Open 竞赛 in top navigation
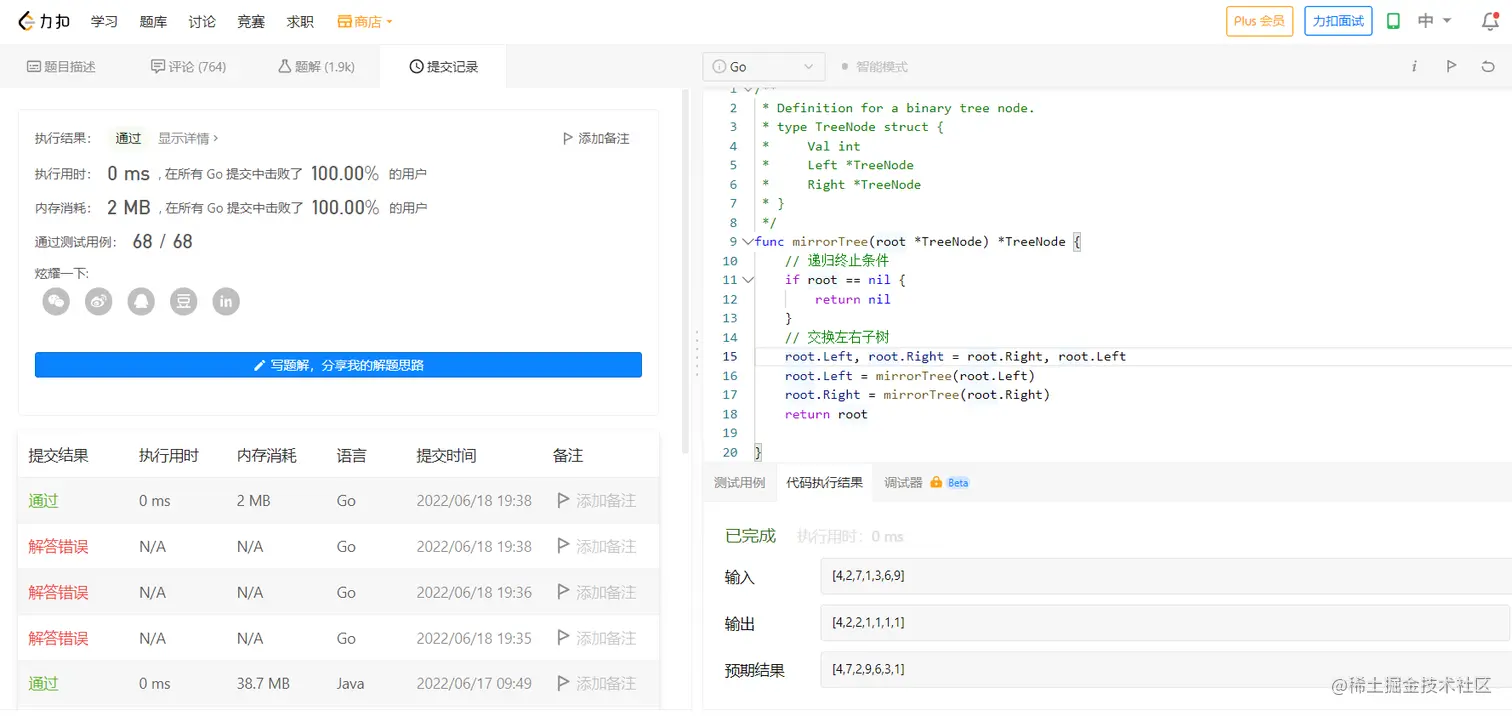The image size is (1512, 716). [251, 21]
